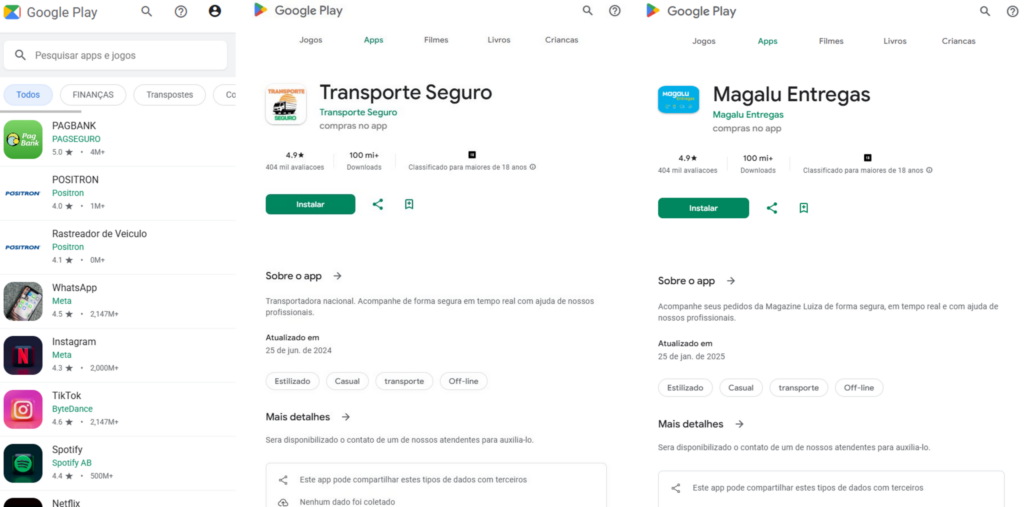Image resolution: width=1024 pixels, height=507 pixels.
Task: Select the Todos filter chip
Action: (28, 95)
